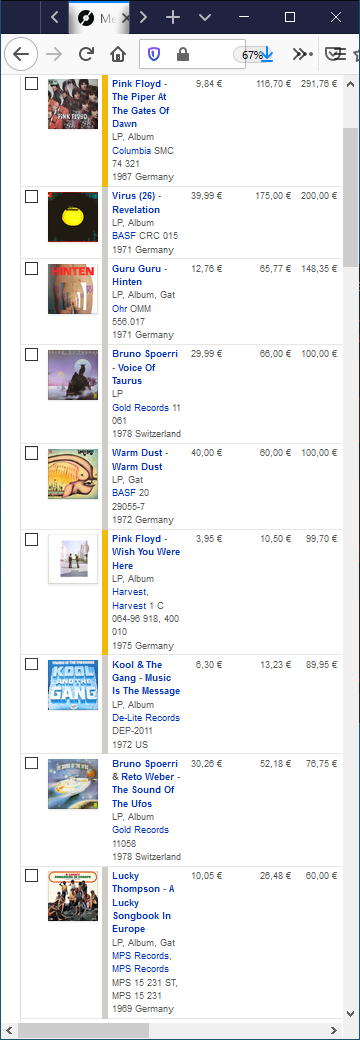Select checkbox next to Guru Guru Hinten
Screen dimensions: 360x1040
31,269
